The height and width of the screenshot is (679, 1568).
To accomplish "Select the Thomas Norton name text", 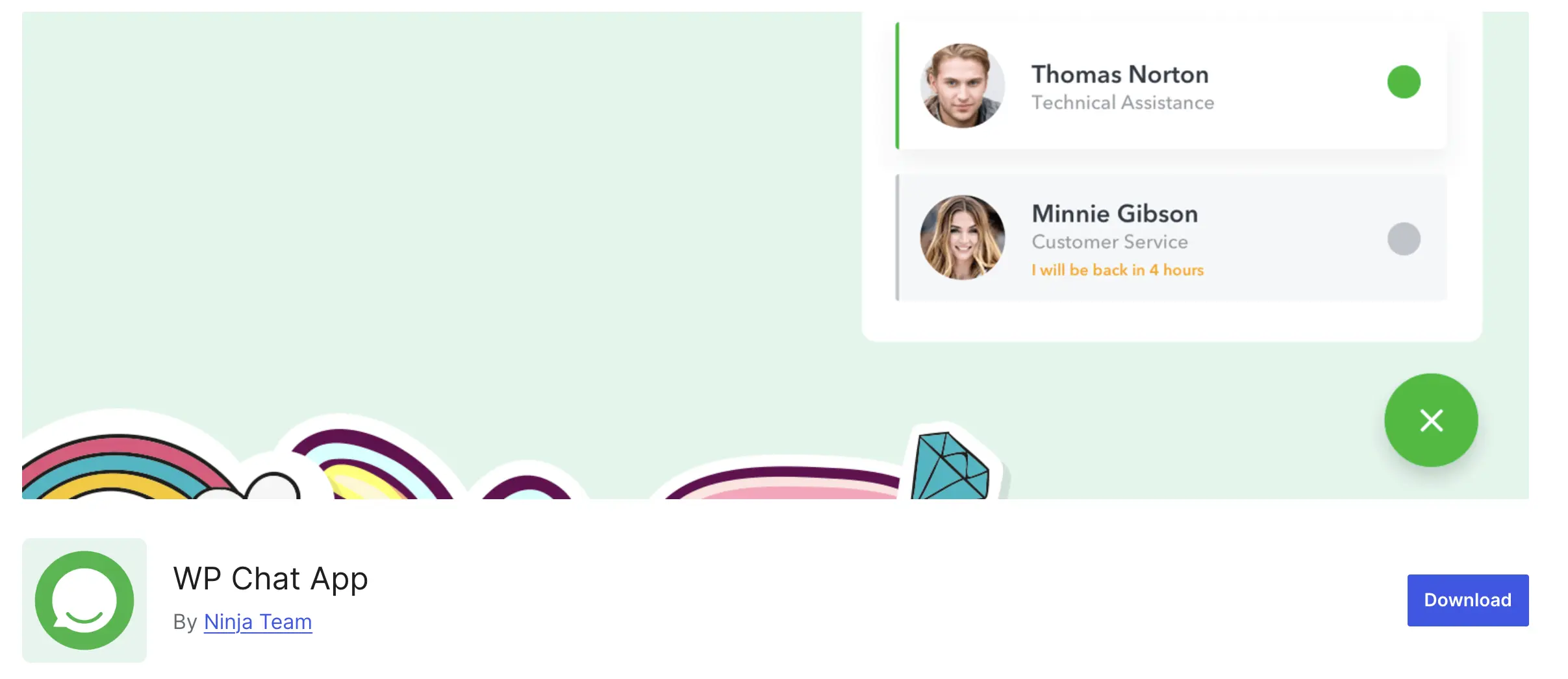I will pyautogui.click(x=1120, y=74).
